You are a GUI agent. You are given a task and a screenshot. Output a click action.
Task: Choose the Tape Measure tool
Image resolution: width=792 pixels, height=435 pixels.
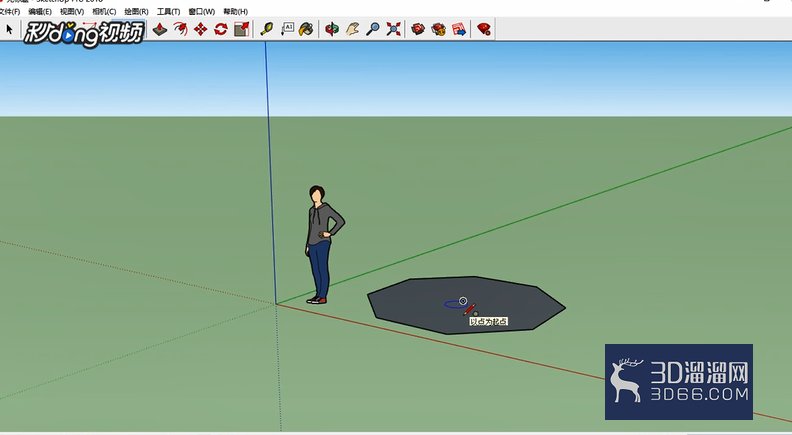click(x=267, y=29)
